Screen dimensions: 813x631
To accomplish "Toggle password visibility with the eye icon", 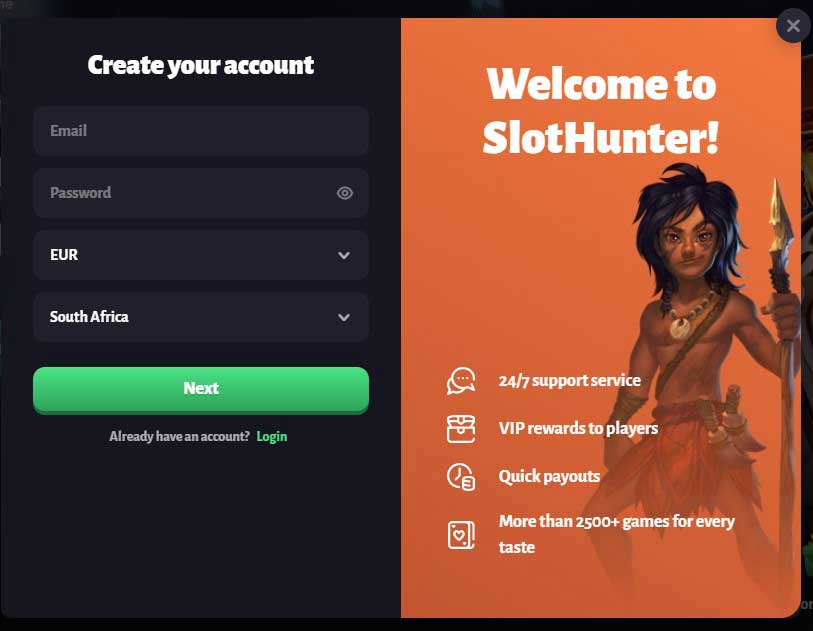I will [345, 193].
